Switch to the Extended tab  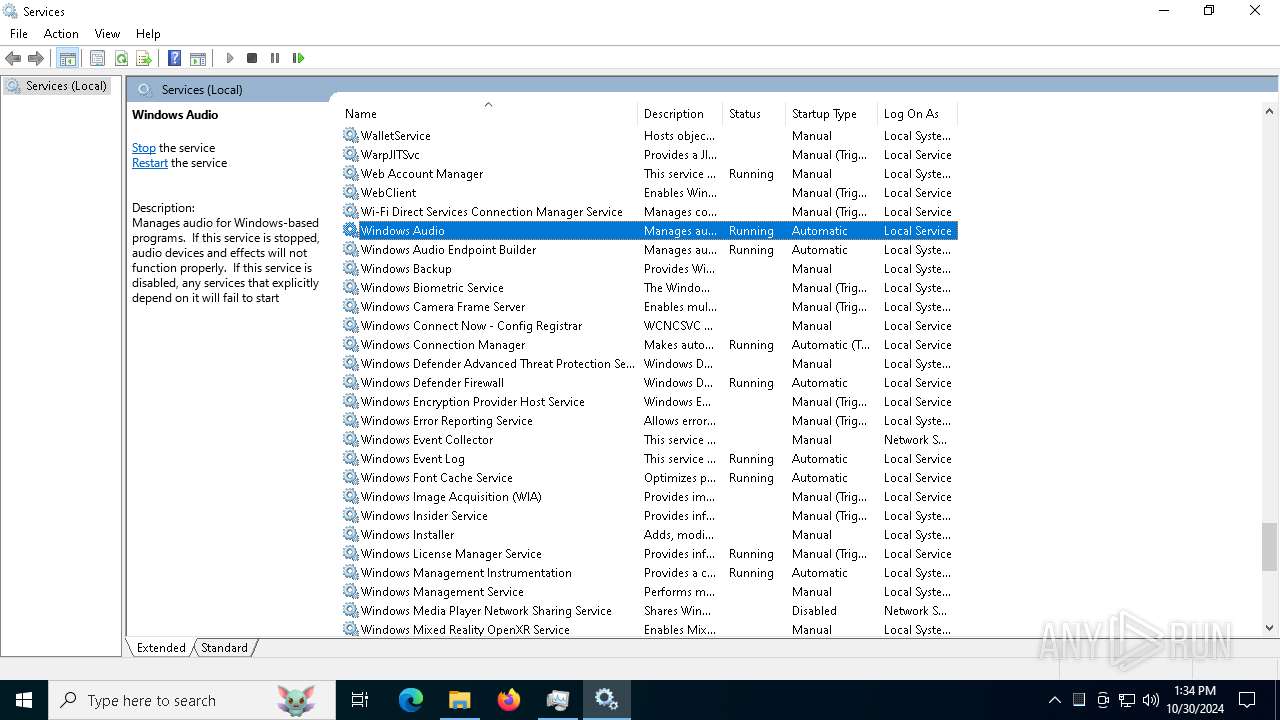click(161, 648)
